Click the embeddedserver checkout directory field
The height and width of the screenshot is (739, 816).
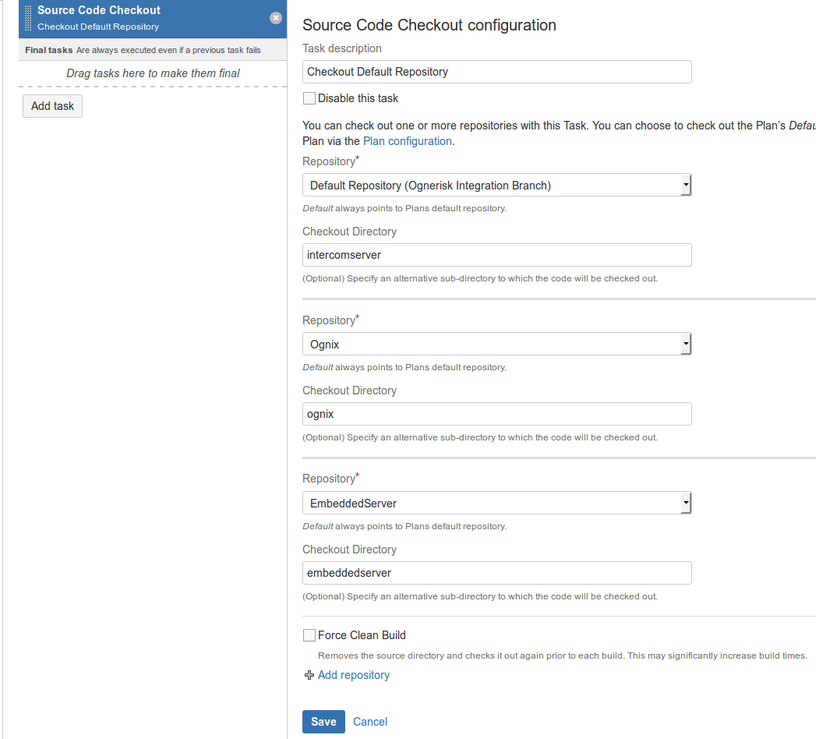496,573
